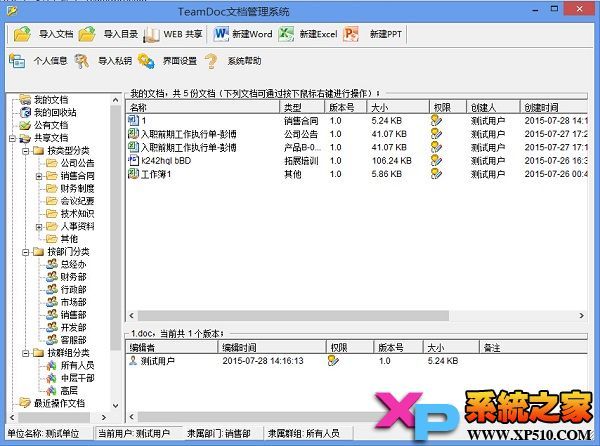Click the 中层干部 group icon
The width and height of the screenshot is (600, 446).
click(52, 378)
